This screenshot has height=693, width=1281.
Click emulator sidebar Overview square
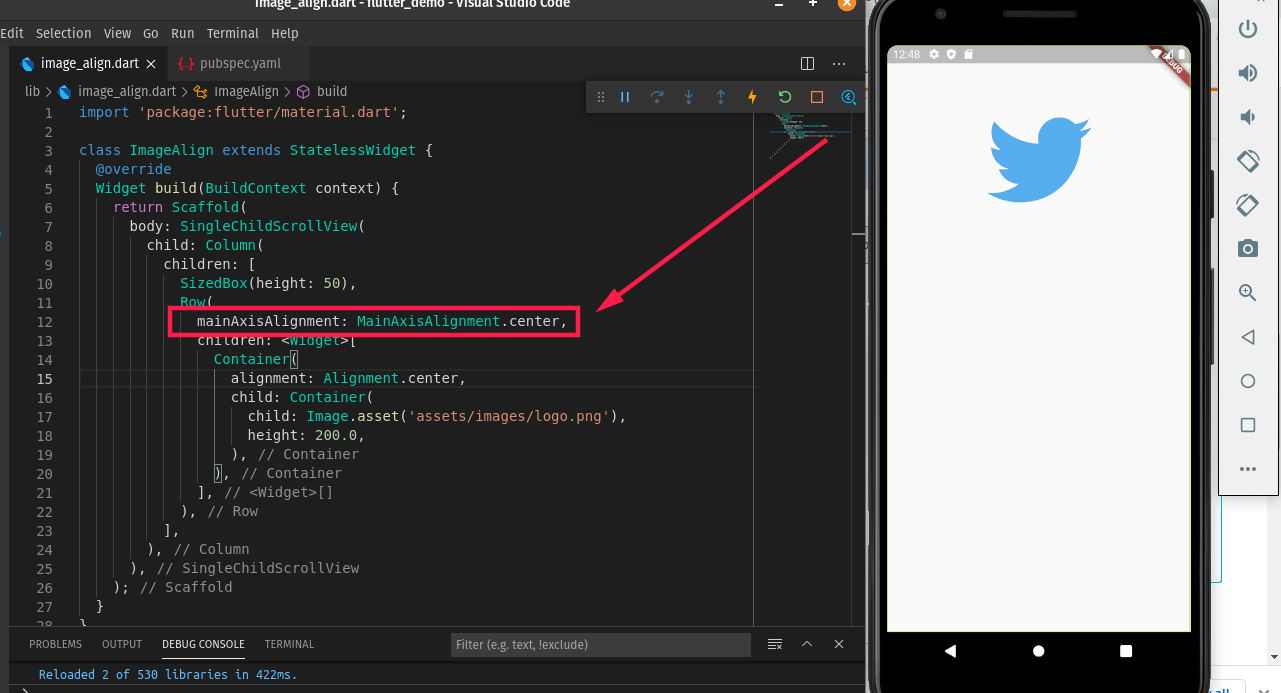pyautogui.click(x=1248, y=425)
